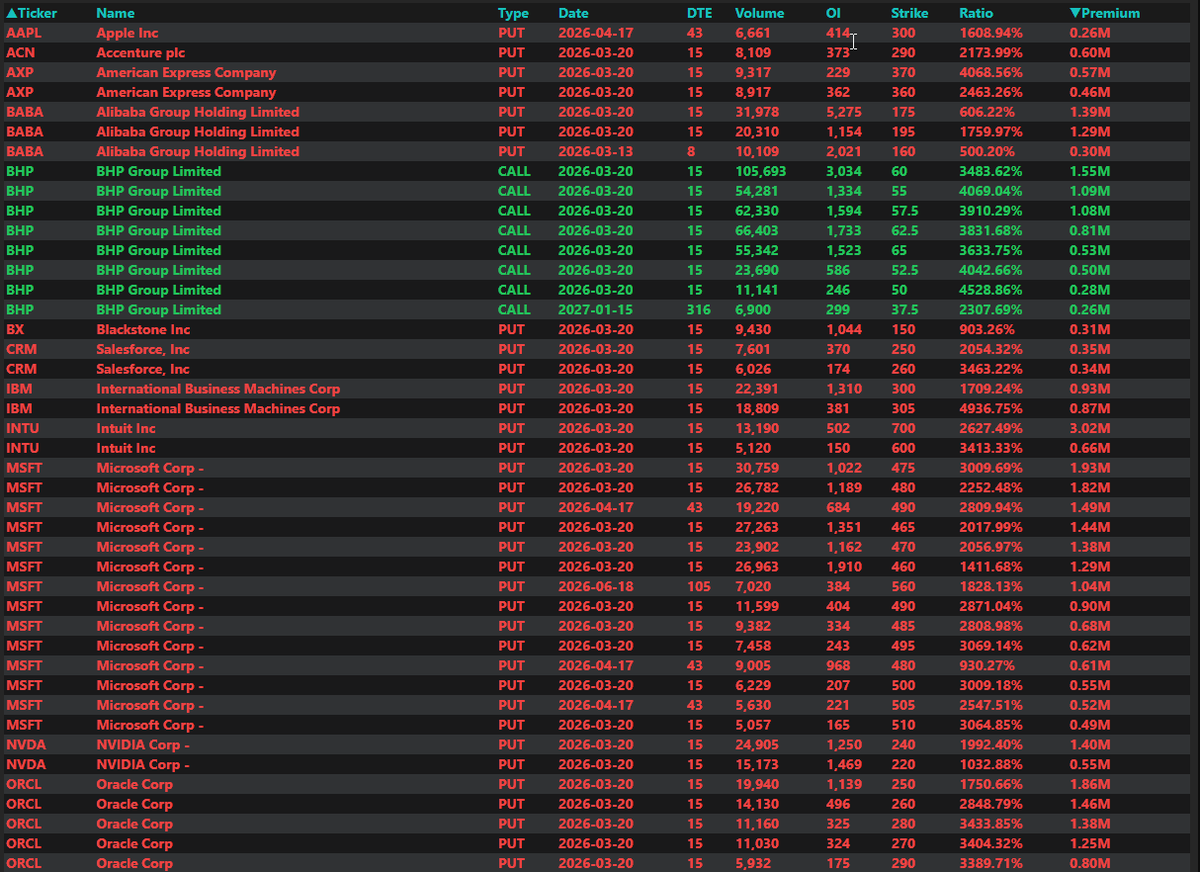Click the premium value 1.86M
The height and width of the screenshot is (872, 1200).
pyautogui.click(x=1090, y=784)
